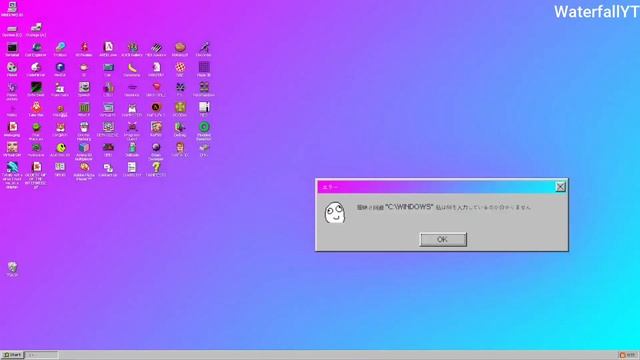Viewport: 640px width, 360px height.
Task: Open the Arena 93 Multiplayer cube icon
Action: tap(84, 147)
